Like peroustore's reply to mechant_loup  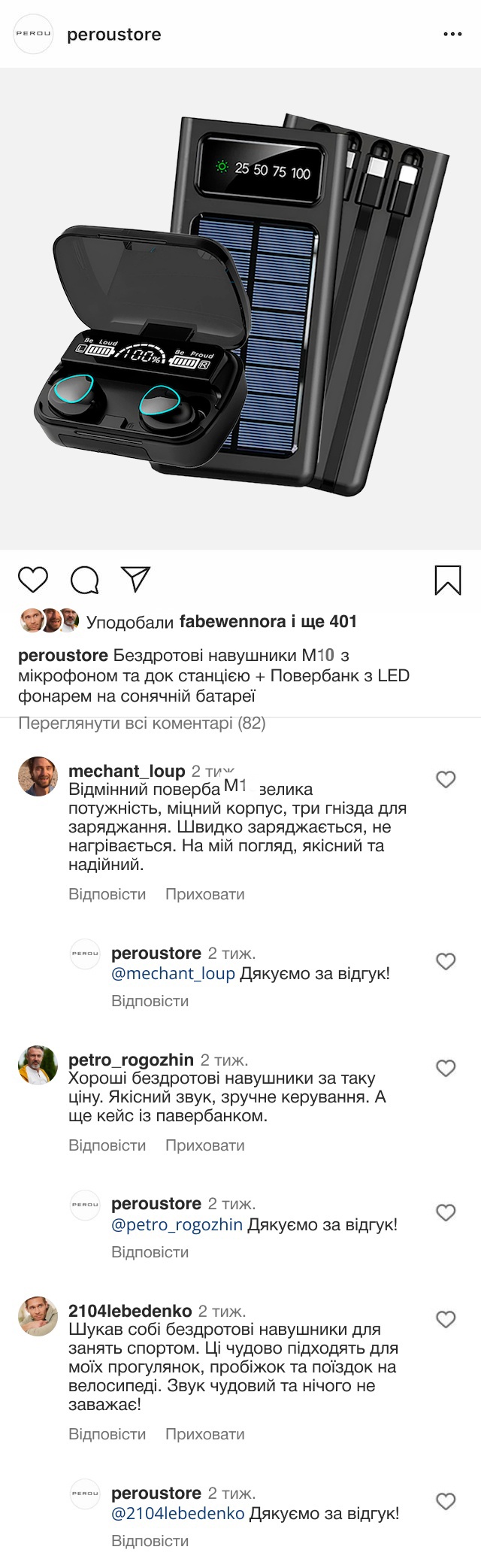click(446, 961)
